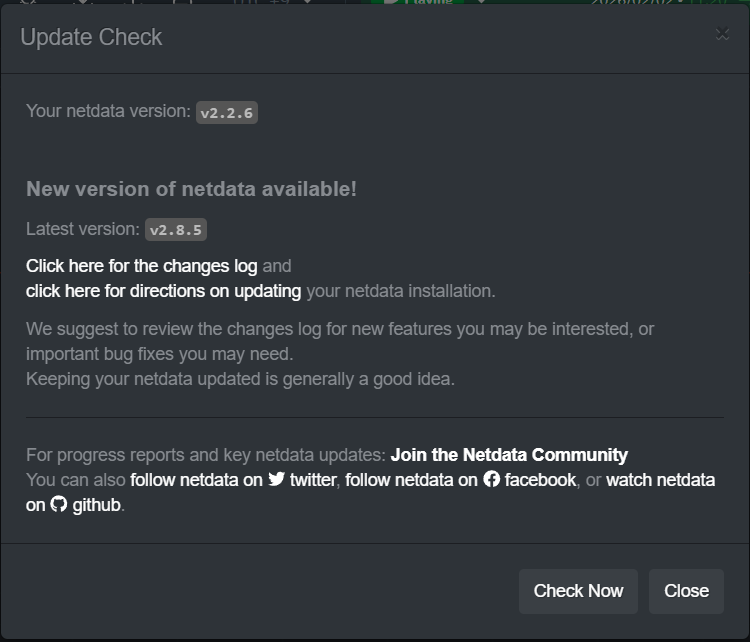Click the "Latest version:" label
This screenshot has width=750, height=642.
click(x=83, y=229)
